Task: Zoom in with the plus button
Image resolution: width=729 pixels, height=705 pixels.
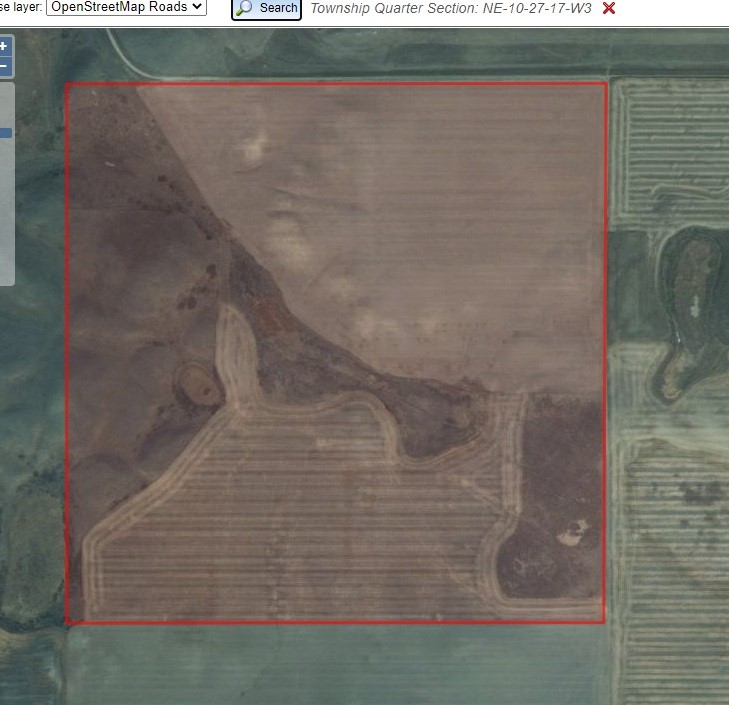Action: (x=5, y=47)
